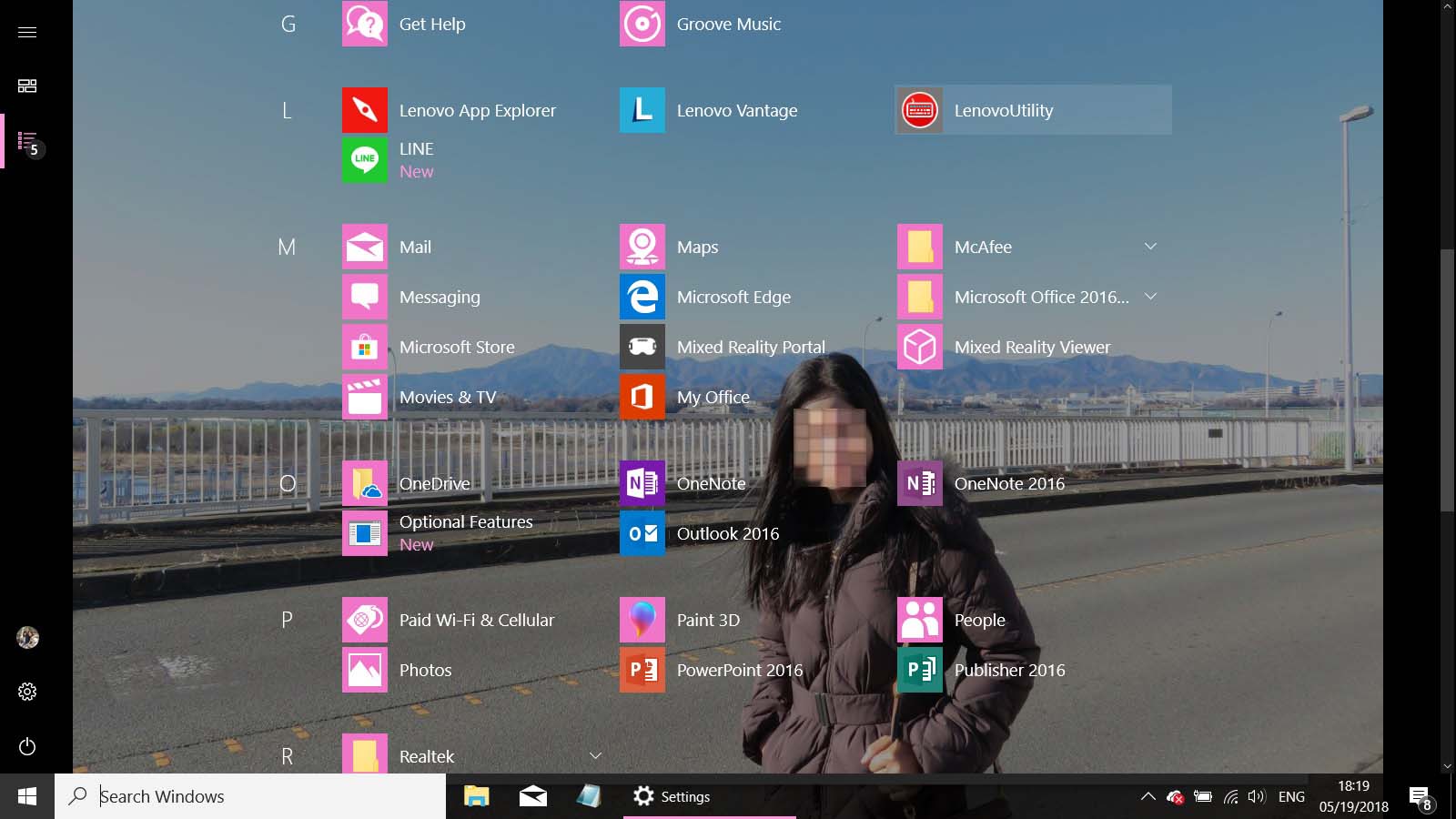The height and width of the screenshot is (819, 1456).
Task: Open Microsoft Store icon
Action: pyautogui.click(x=365, y=347)
